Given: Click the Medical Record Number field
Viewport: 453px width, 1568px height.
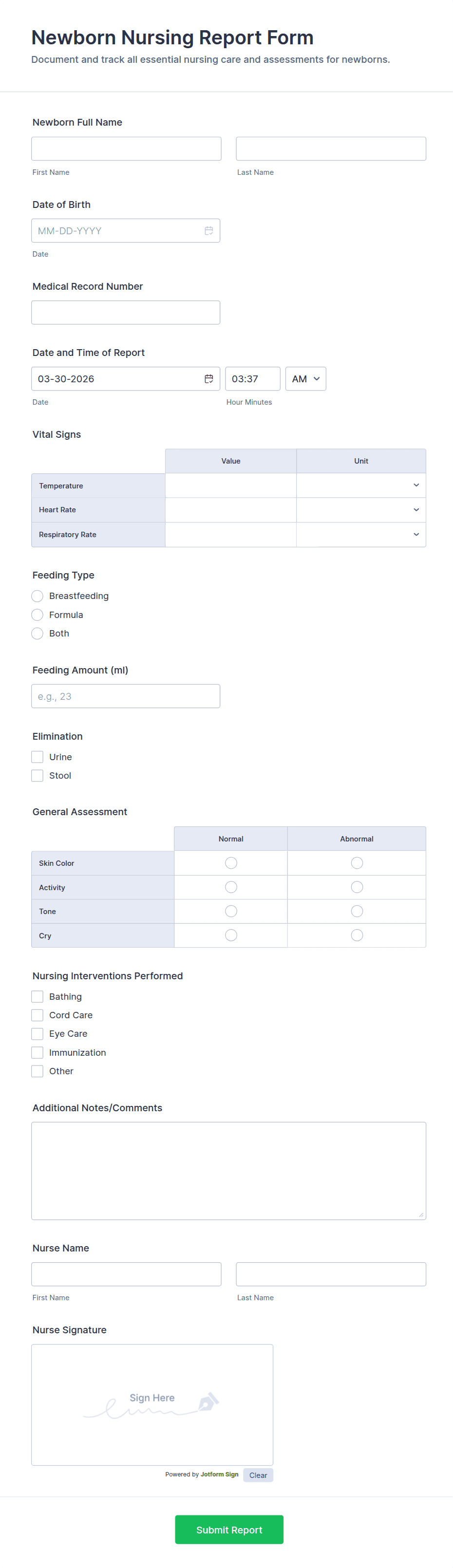Looking at the screenshot, I should (x=126, y=312).
